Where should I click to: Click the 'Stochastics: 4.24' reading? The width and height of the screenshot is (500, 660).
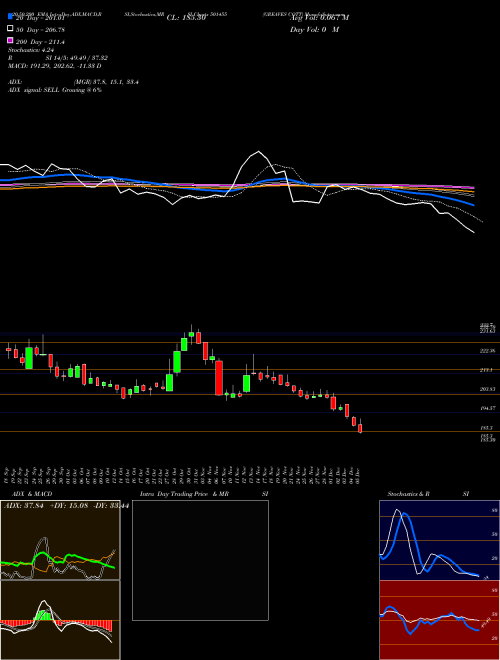pos(31,50)
